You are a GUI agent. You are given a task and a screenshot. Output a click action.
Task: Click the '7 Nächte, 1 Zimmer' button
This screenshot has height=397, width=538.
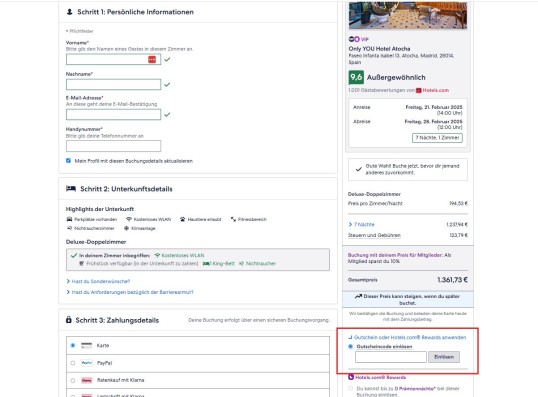click(x=437, y=138)
